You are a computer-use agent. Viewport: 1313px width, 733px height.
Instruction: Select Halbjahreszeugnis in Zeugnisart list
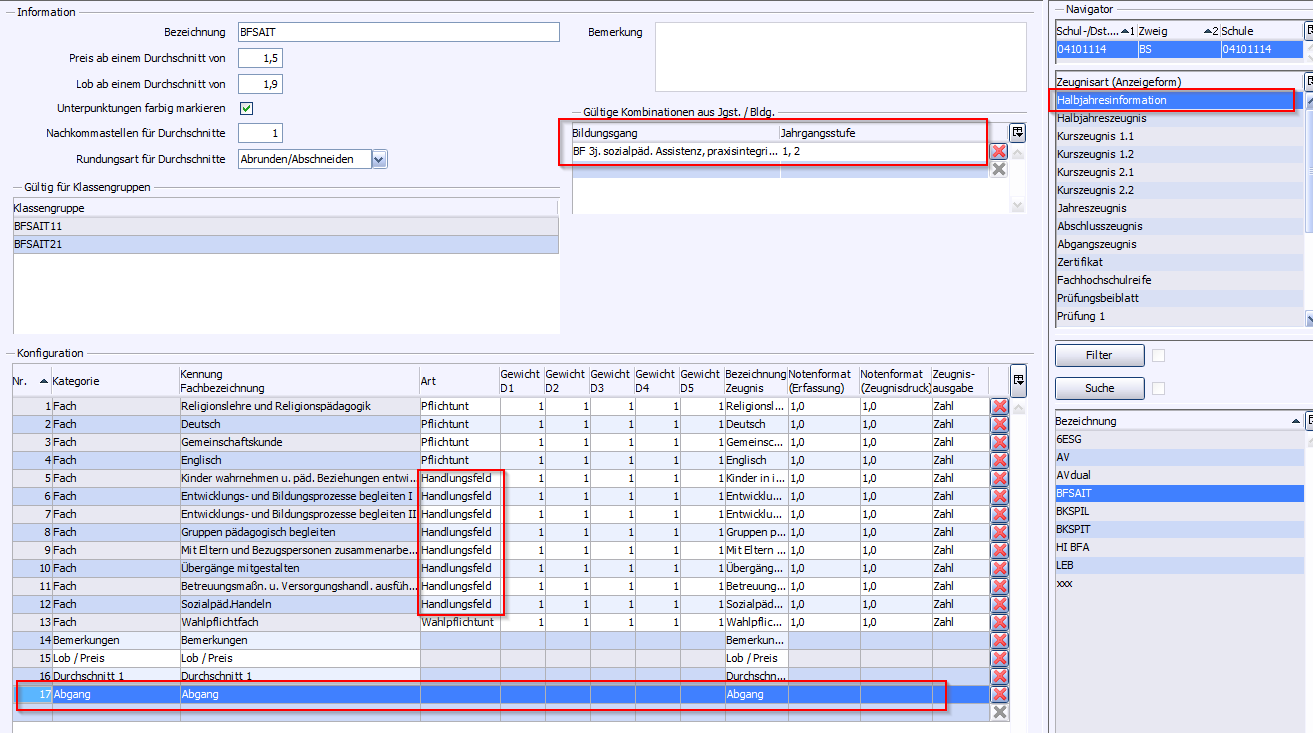click(1102, 118)
